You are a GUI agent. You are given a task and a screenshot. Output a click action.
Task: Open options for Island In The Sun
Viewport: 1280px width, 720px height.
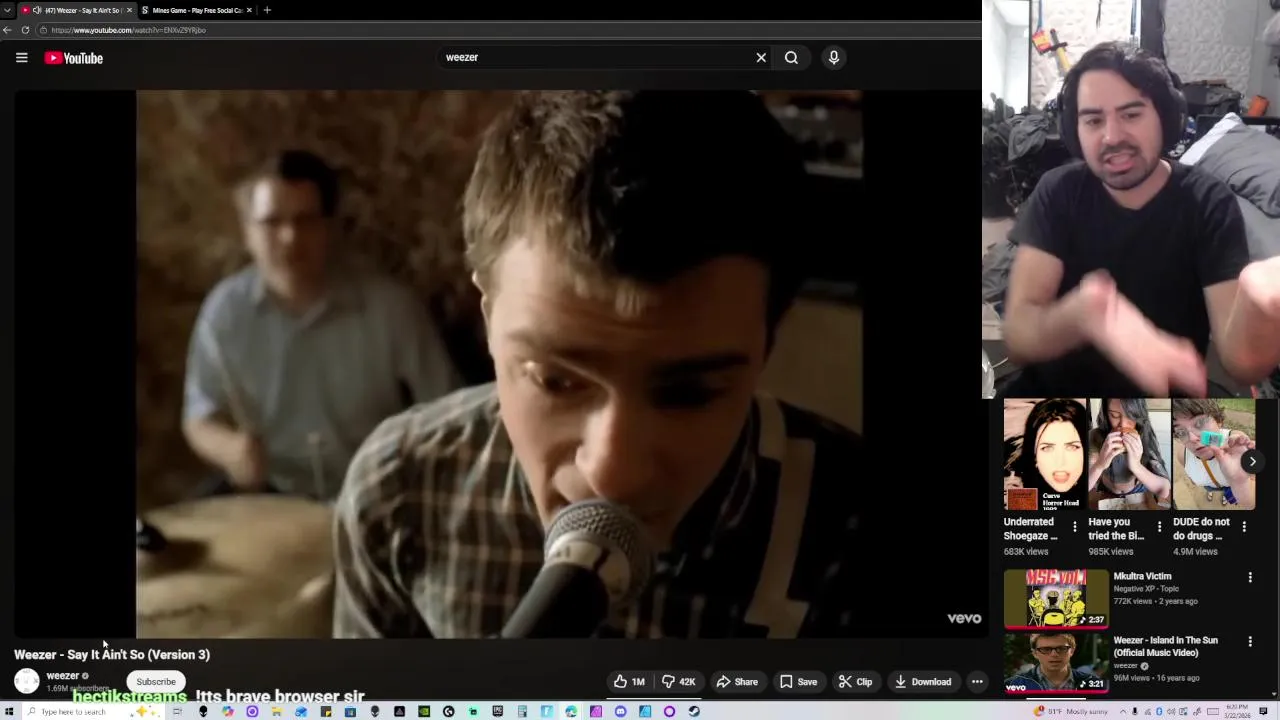point(1250,641)
